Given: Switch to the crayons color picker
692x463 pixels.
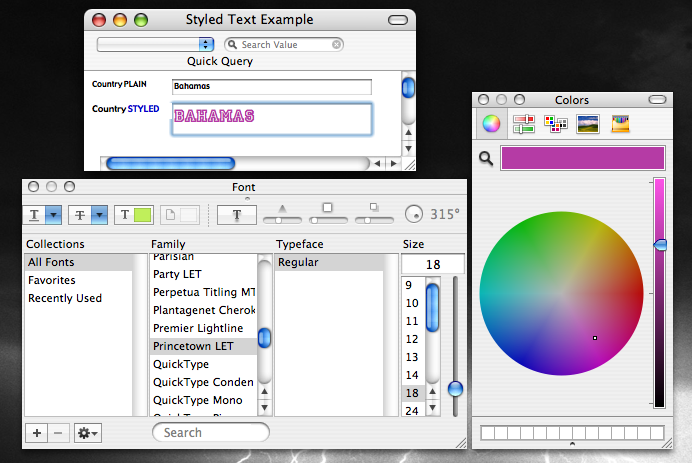Looking at the screenshot, I should click(x=620, y=124).
